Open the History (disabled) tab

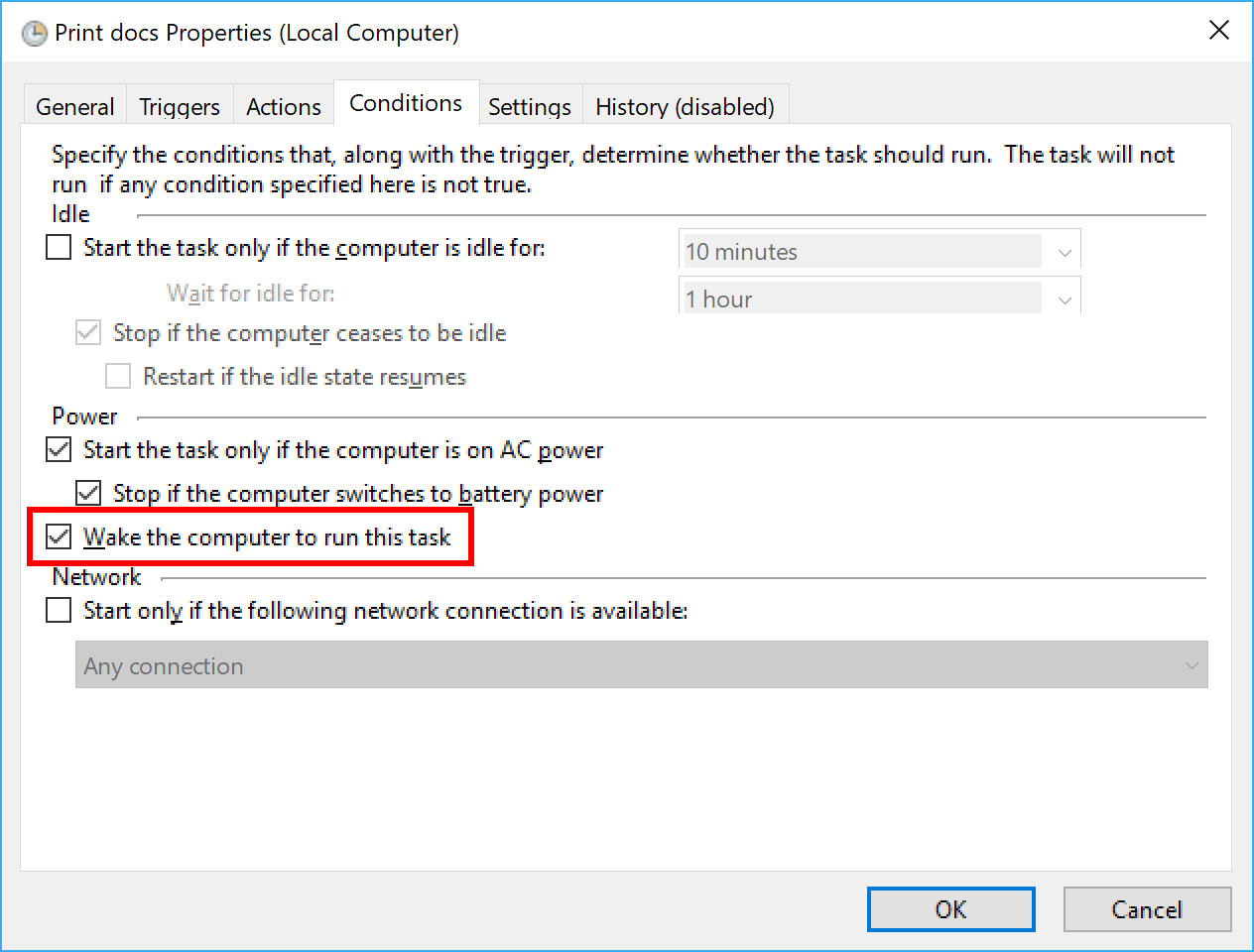[685, 106]
